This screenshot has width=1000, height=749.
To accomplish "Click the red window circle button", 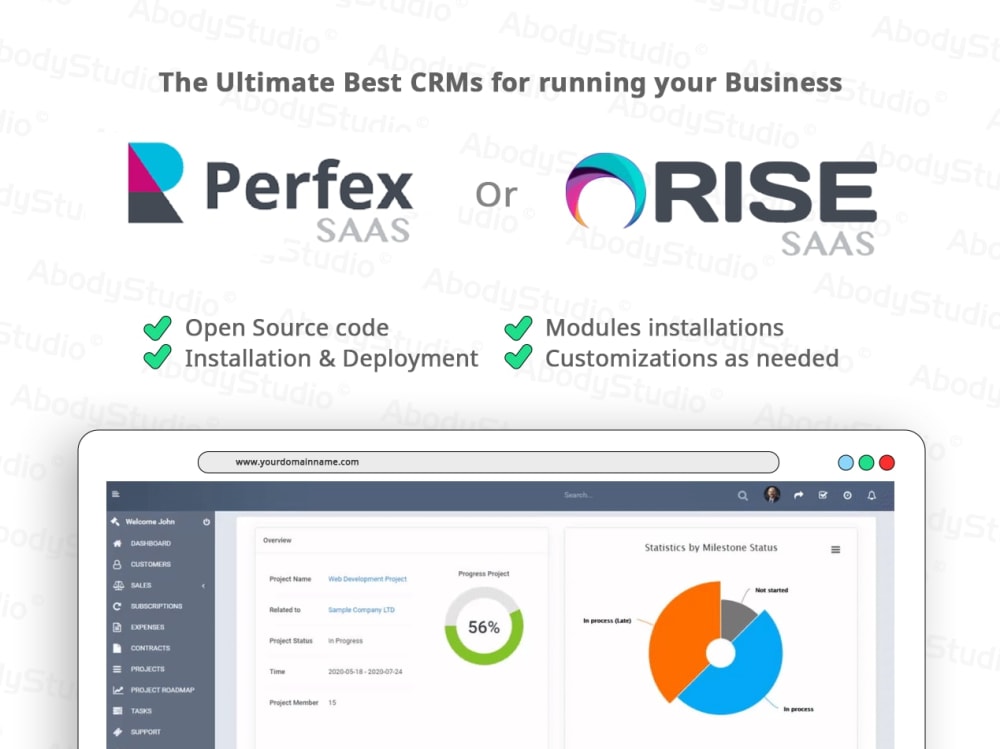I will [886, 463].
